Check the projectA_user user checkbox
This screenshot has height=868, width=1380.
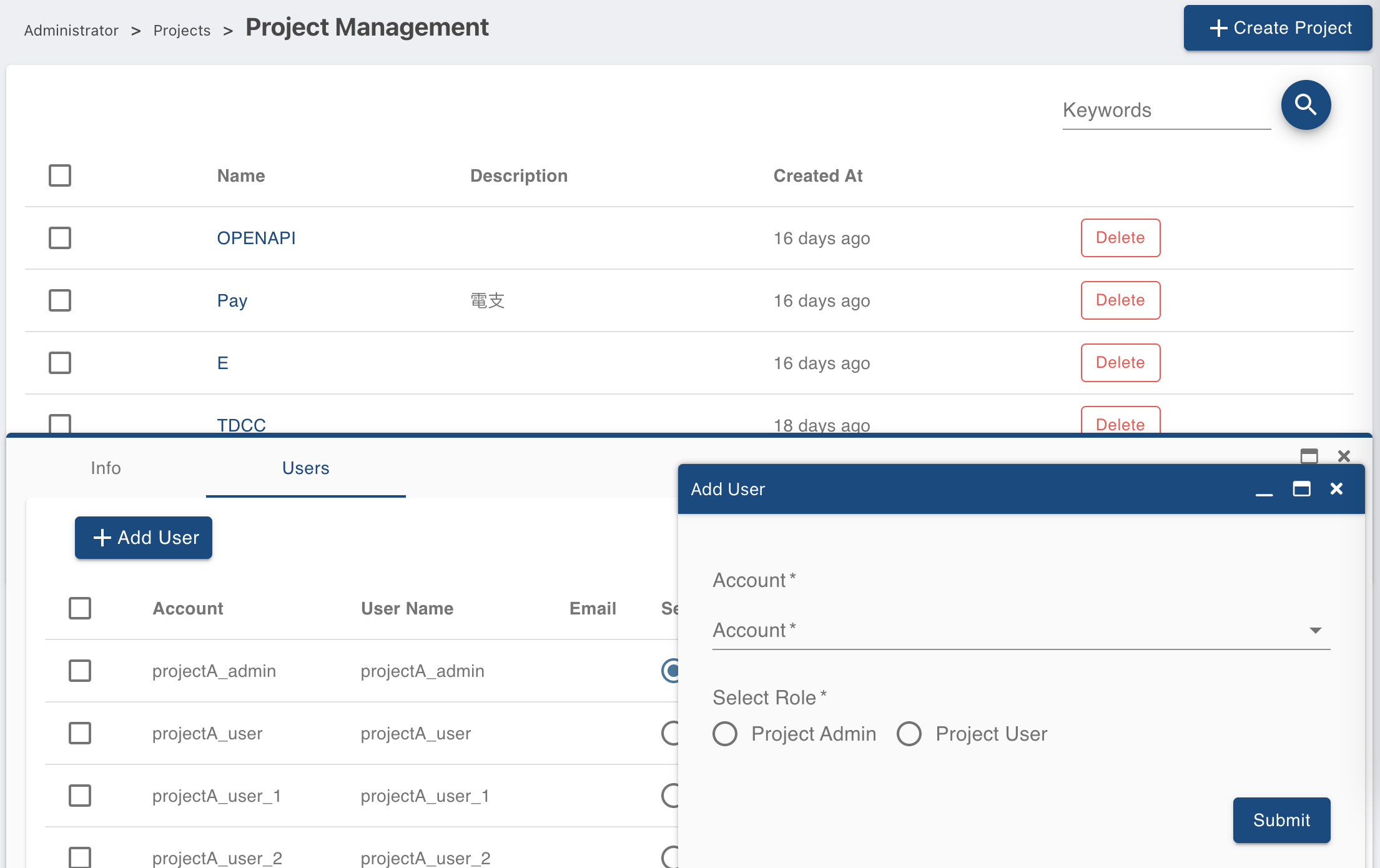[80, 733]
